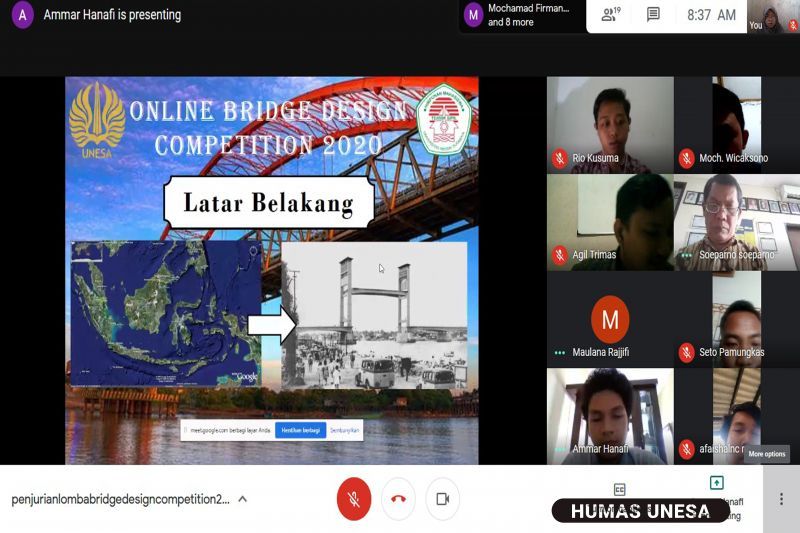800x533 pixels.
Task: Hang up with the red leave-call button
Action: tap(398, 499)
